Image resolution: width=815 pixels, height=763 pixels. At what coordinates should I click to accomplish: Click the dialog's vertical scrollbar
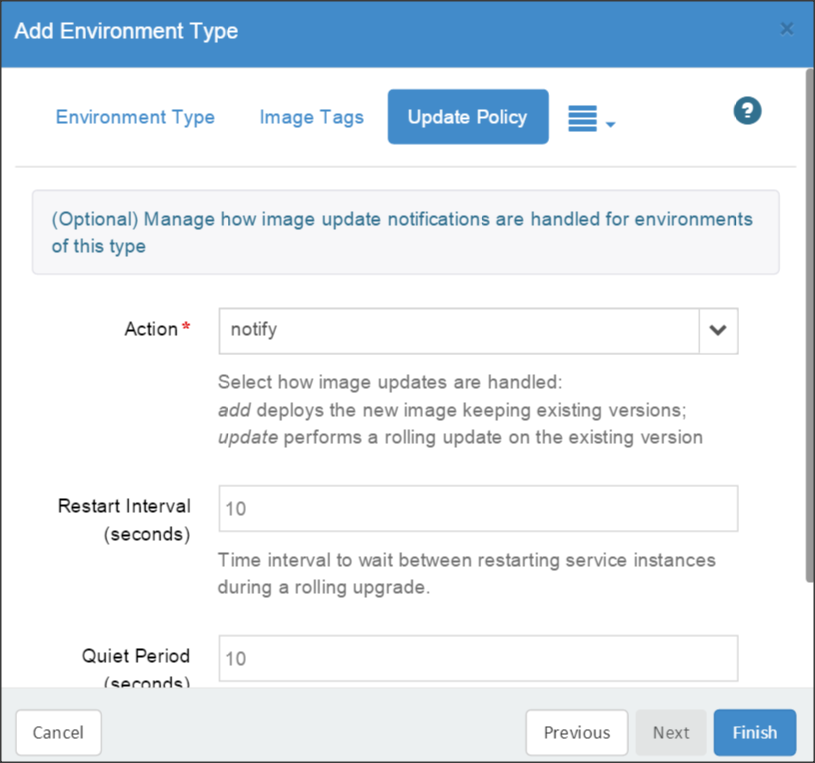point(809,330)
